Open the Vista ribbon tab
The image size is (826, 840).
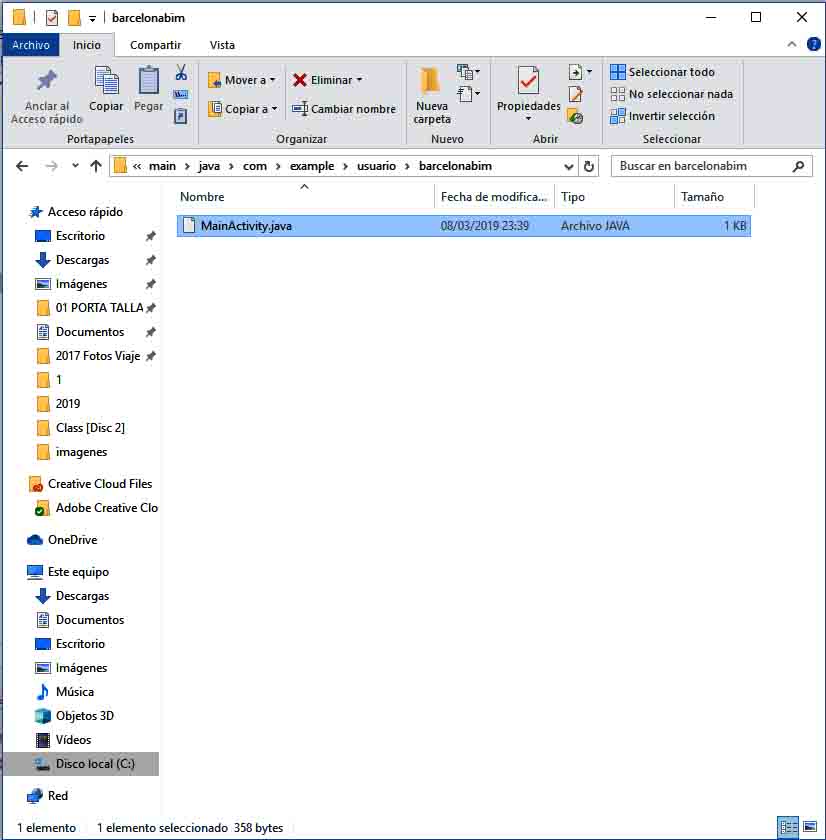222,45
